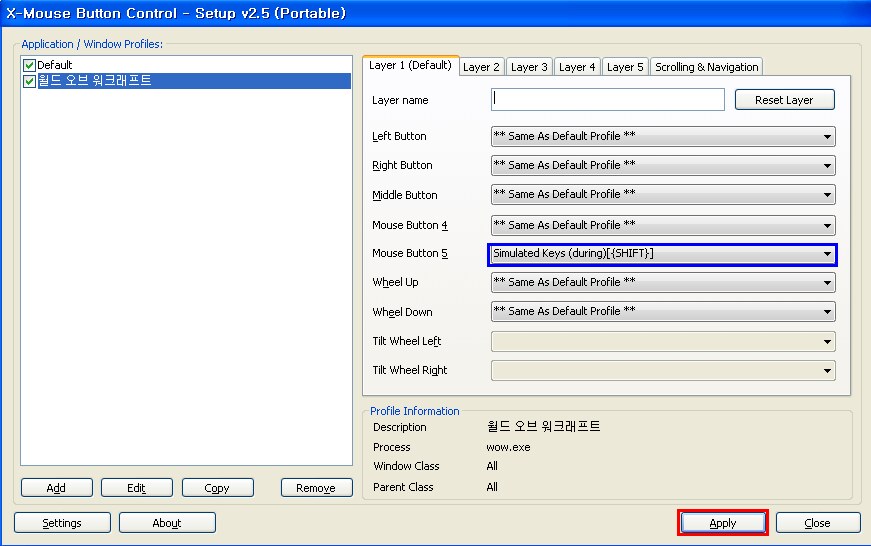Click the Process label
The image size is (871, 546).
[x=392, y=447]
